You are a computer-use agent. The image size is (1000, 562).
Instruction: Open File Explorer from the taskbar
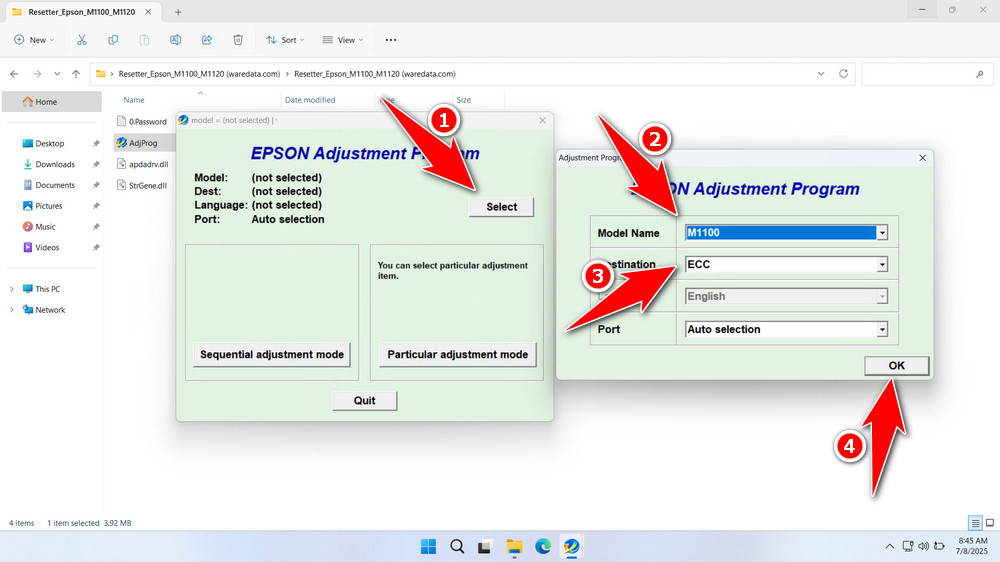pyautogui.click(x=514, y=547)
